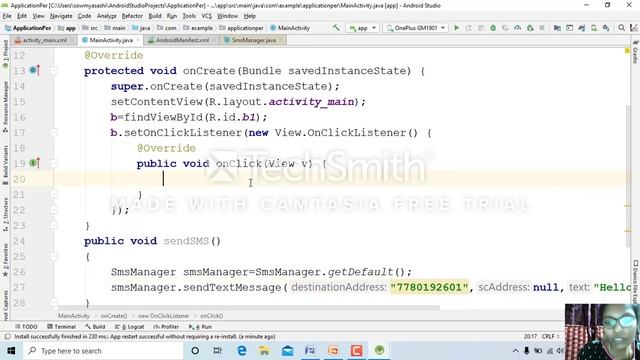Click the Make Project hammer icon
The image size is (640, 360).
point(336,28)
